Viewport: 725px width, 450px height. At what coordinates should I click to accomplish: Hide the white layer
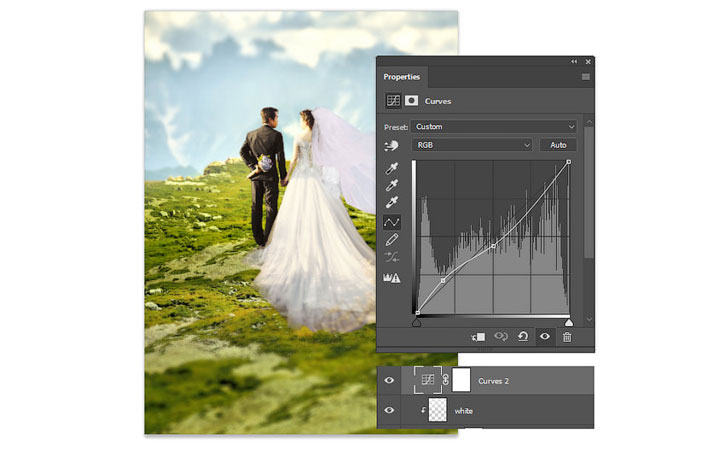point(389,410)
